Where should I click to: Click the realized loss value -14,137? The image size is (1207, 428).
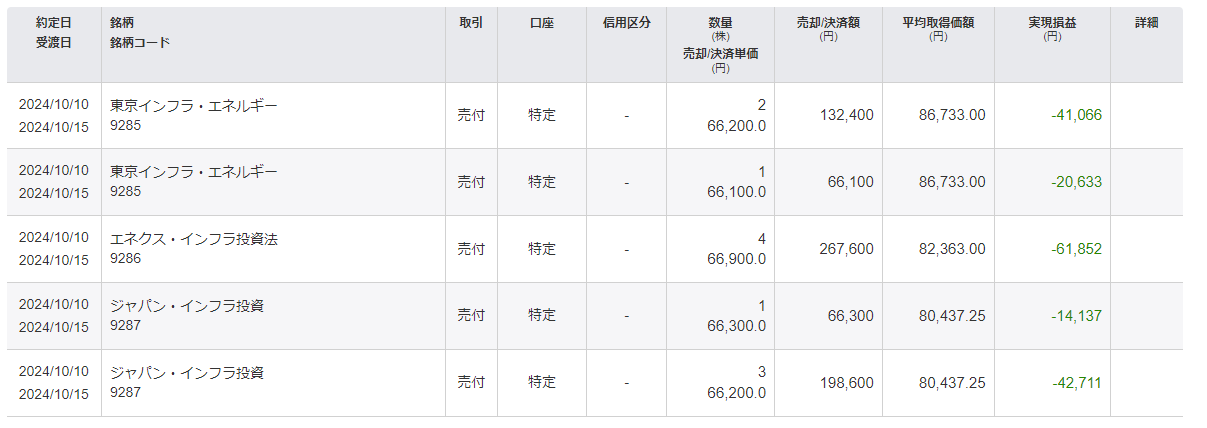pyautogui.click(x=1076, y=316)
